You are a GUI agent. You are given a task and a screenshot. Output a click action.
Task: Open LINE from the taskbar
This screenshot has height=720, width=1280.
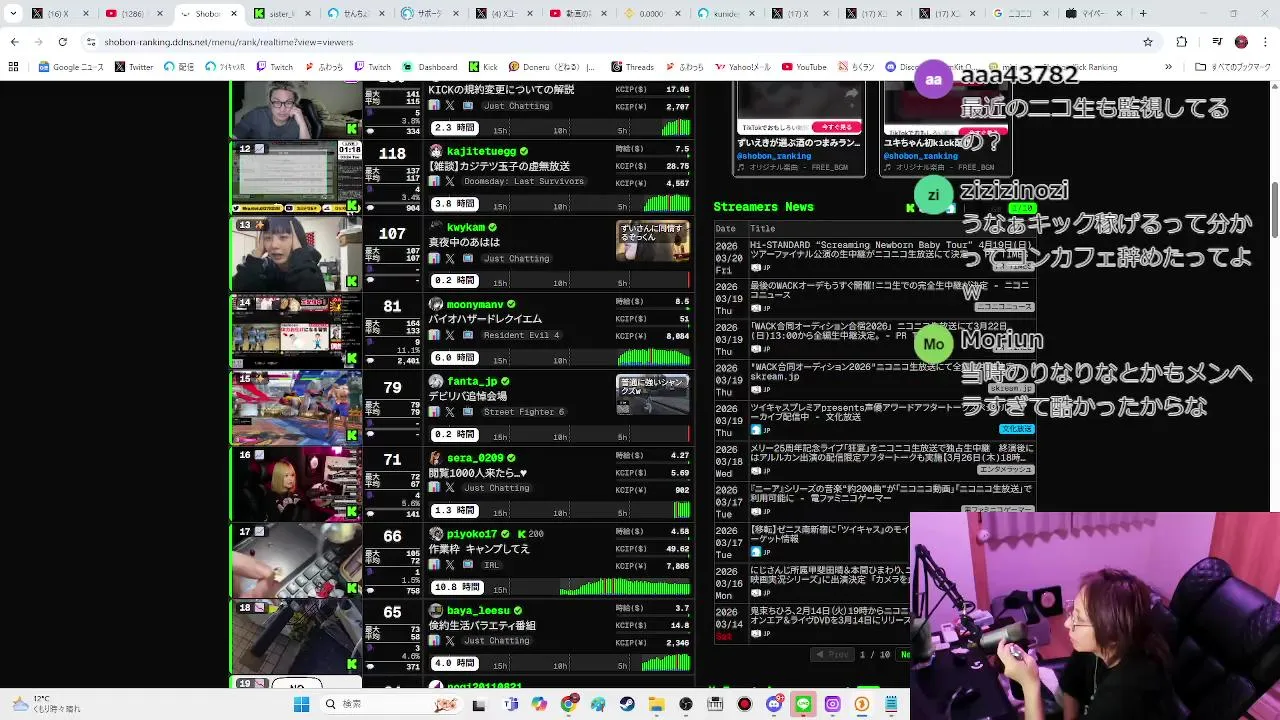(803, 704)
